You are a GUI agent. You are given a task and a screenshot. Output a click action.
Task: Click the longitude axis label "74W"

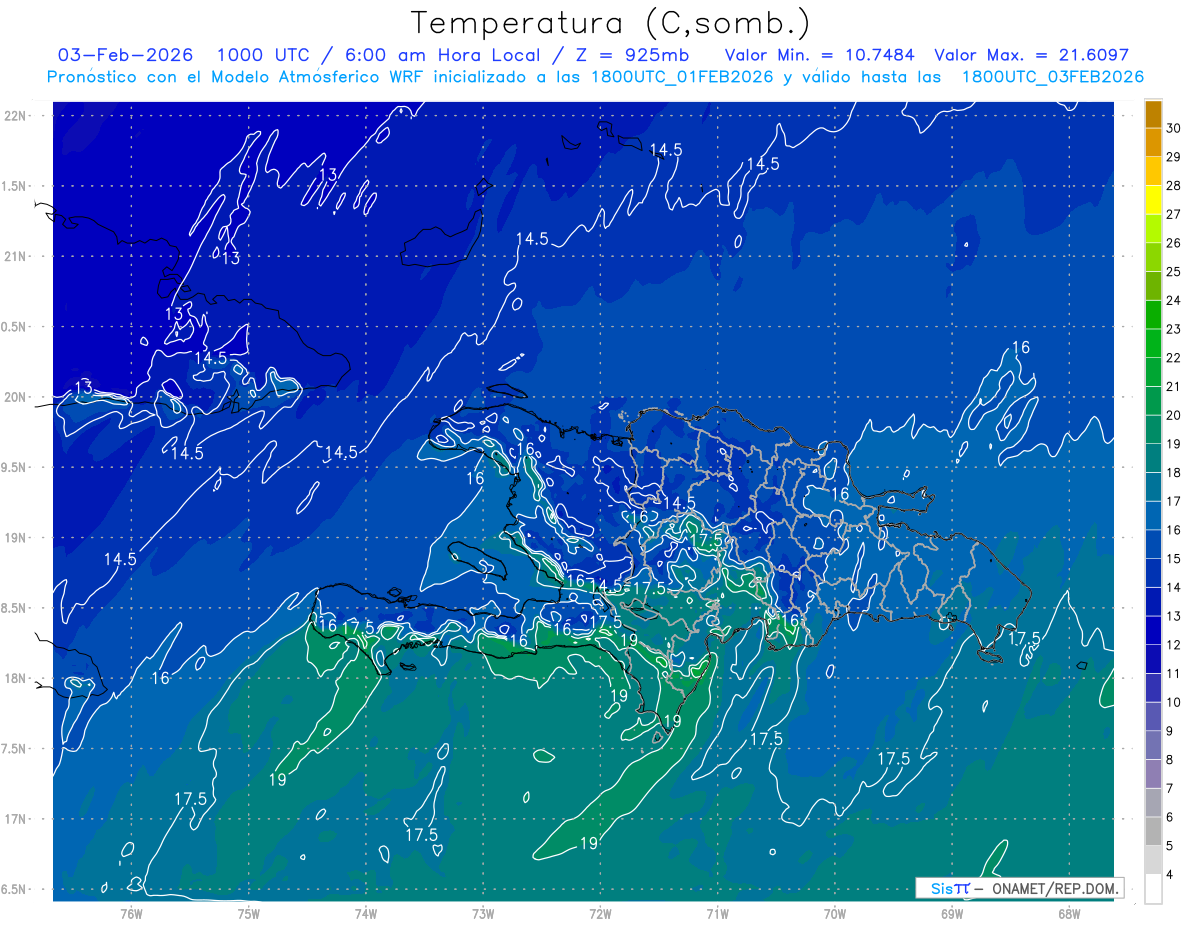[366, 913]
